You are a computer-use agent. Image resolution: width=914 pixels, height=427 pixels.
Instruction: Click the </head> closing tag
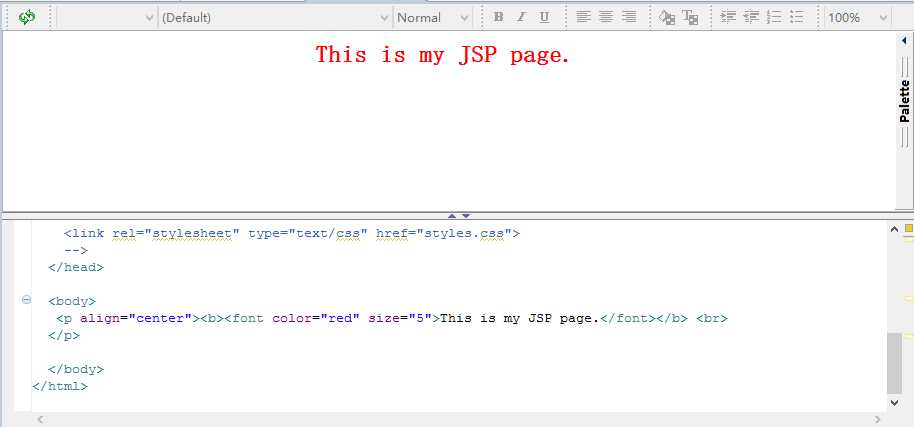coord(76,267)
